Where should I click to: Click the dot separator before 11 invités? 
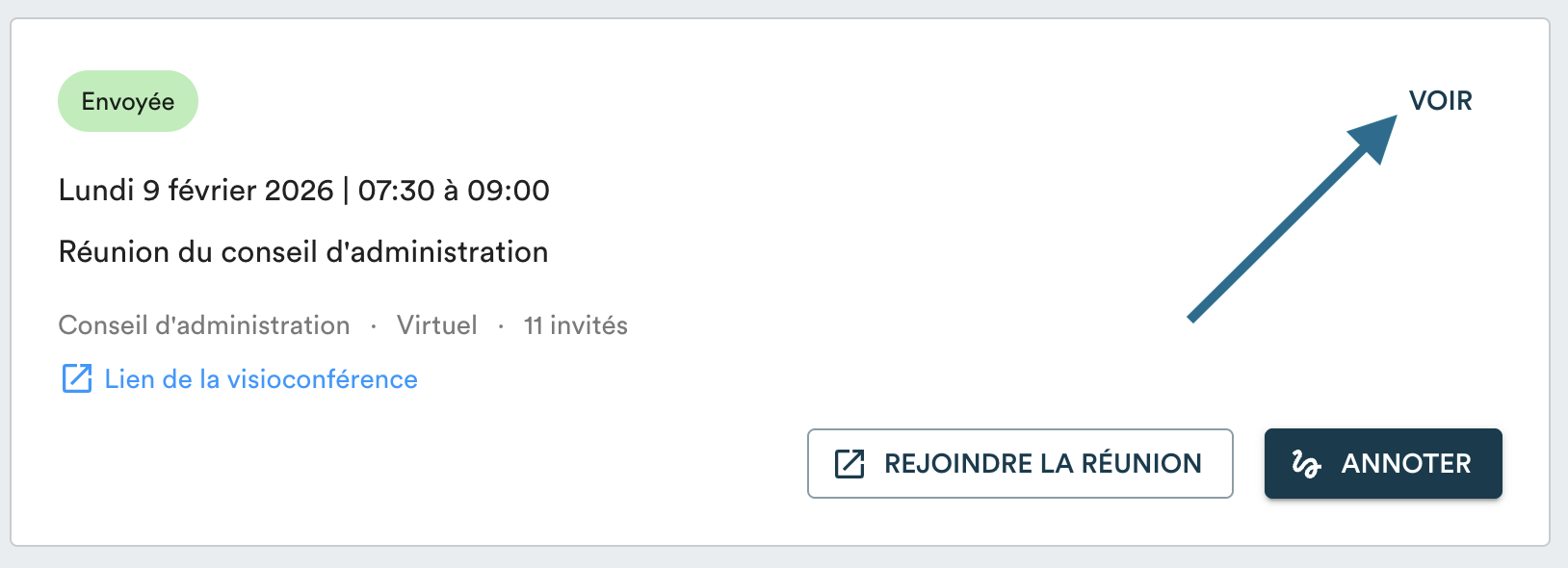(x=501, y=326)
